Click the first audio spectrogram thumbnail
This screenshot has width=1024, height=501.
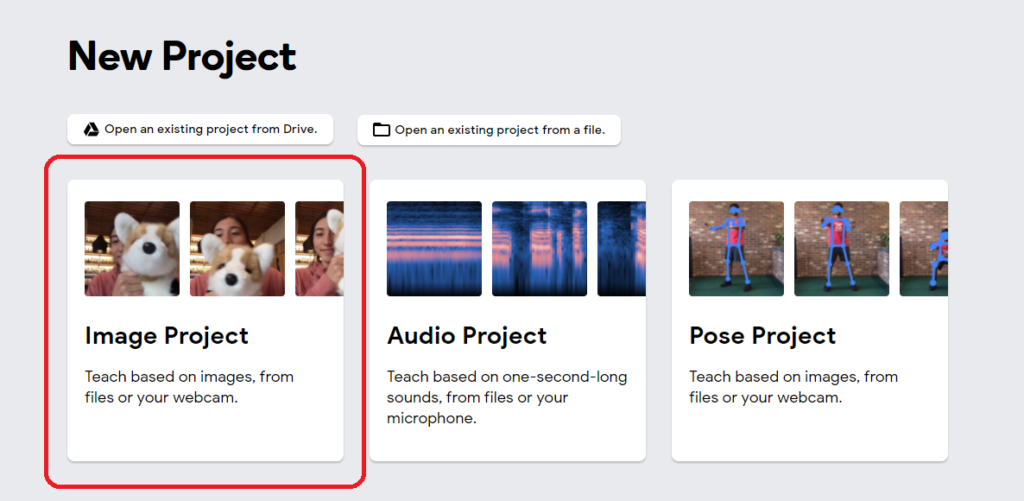click(434, 249)
